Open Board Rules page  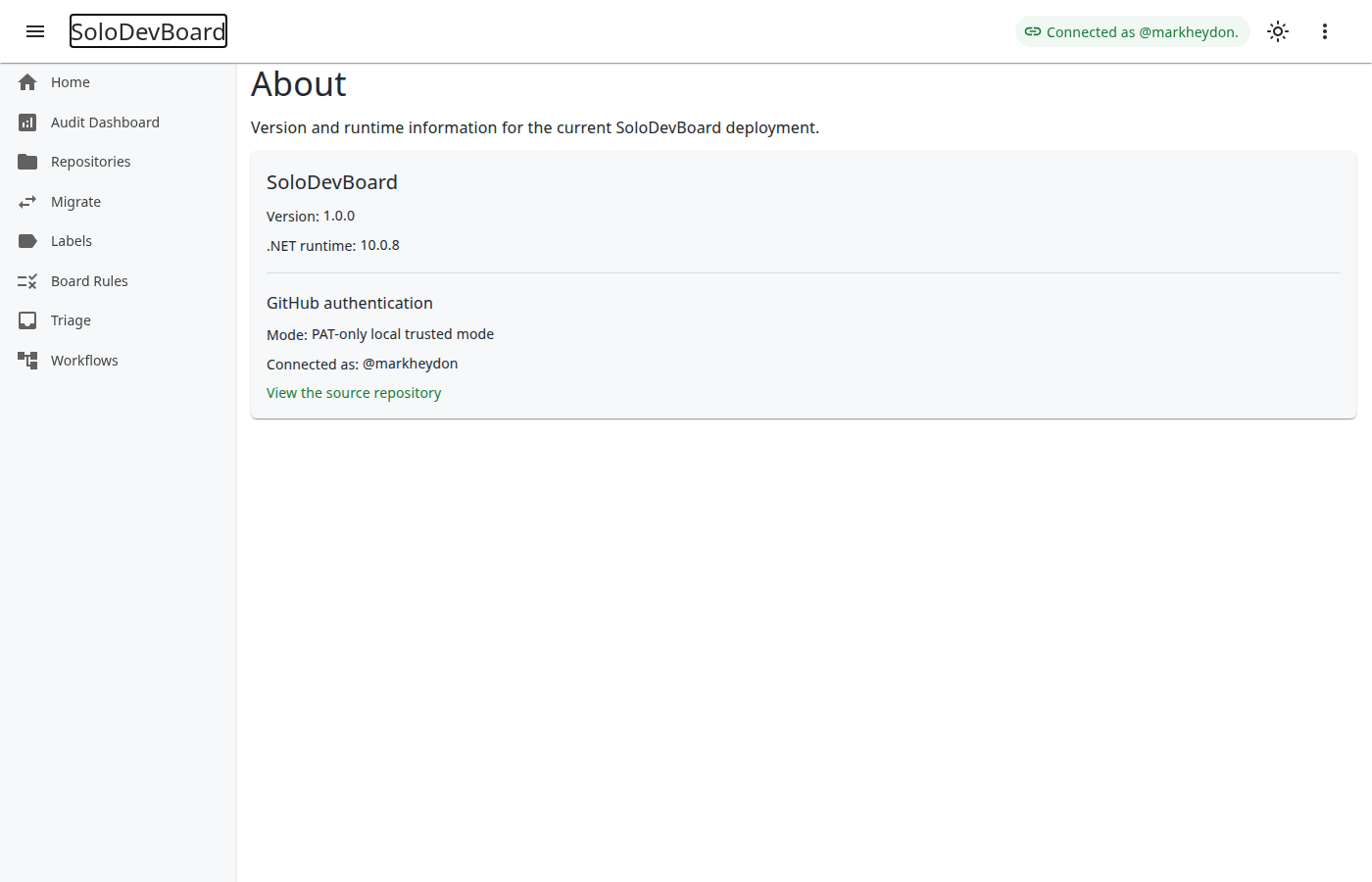[118, 281]
